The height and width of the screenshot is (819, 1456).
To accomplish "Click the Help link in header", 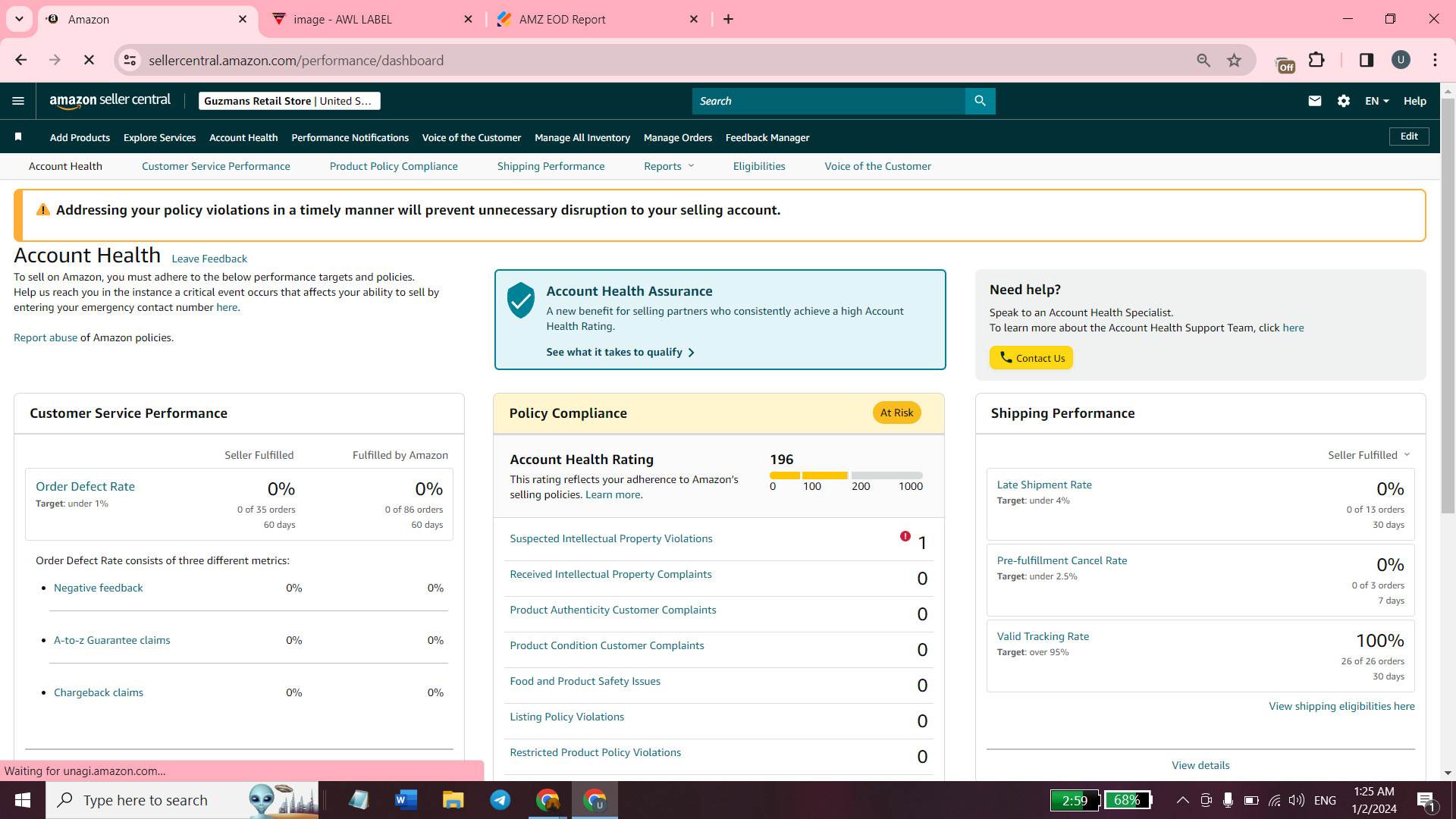I will click(x=1414, y=101).
